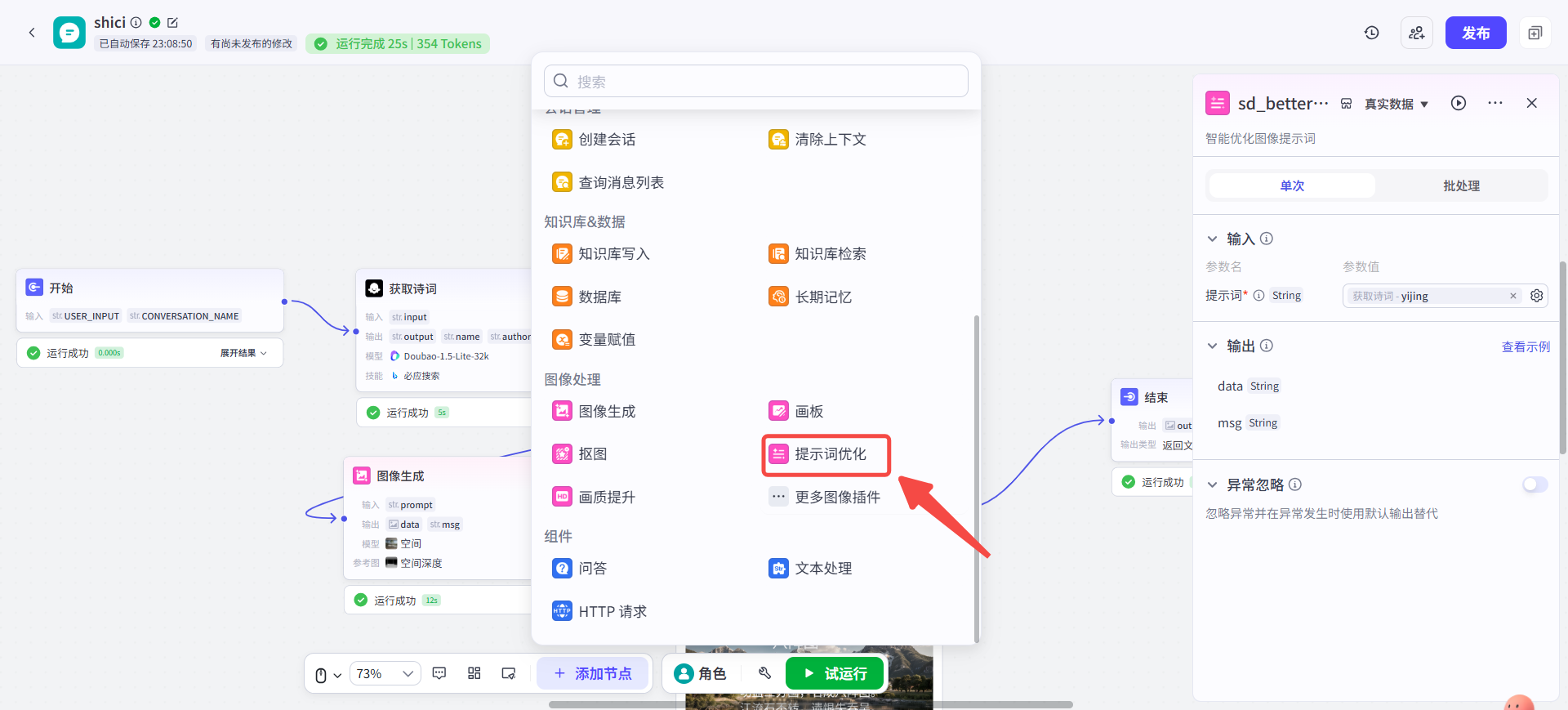Screen dimensions: 1568x710
Task: Go back with the left arrow icon
Action: tap(32, 33)
